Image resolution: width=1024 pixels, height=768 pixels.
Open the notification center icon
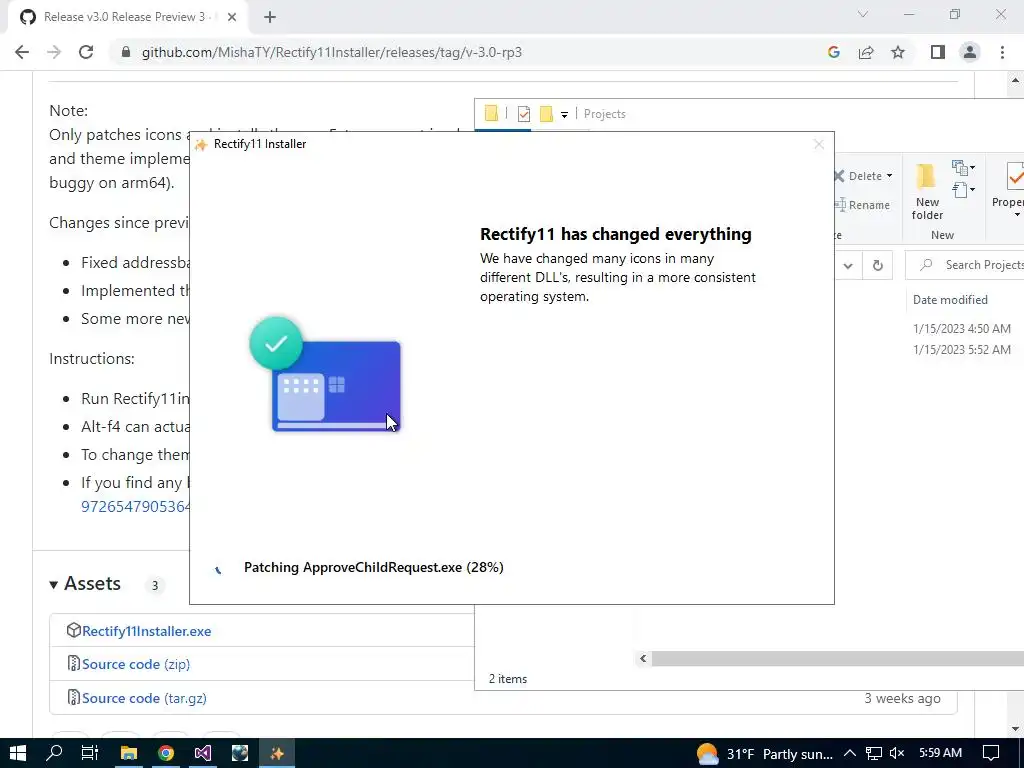click(991, 754)
